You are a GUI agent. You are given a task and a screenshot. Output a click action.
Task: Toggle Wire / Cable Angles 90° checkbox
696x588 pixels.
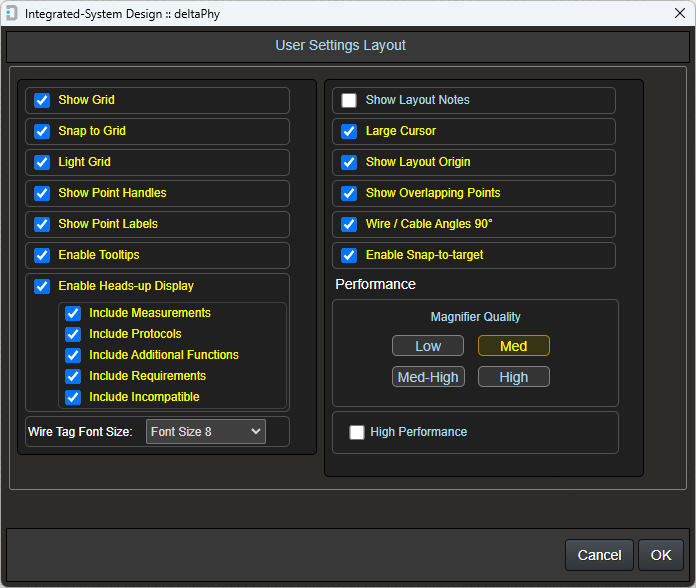tap(349, 225)
